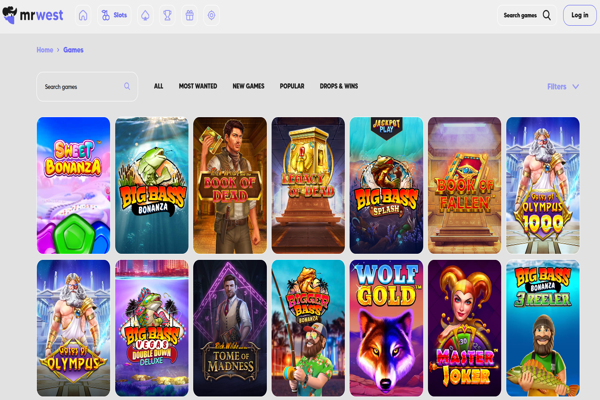Open the Wolf Gold game
600x400 pixels.
(386, 328)
